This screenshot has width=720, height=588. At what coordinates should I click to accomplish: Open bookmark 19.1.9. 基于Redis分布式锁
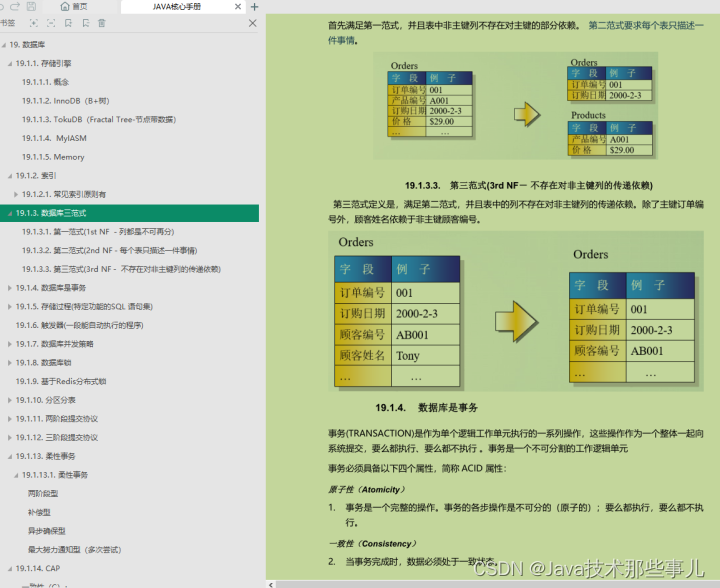click(61, 381)
